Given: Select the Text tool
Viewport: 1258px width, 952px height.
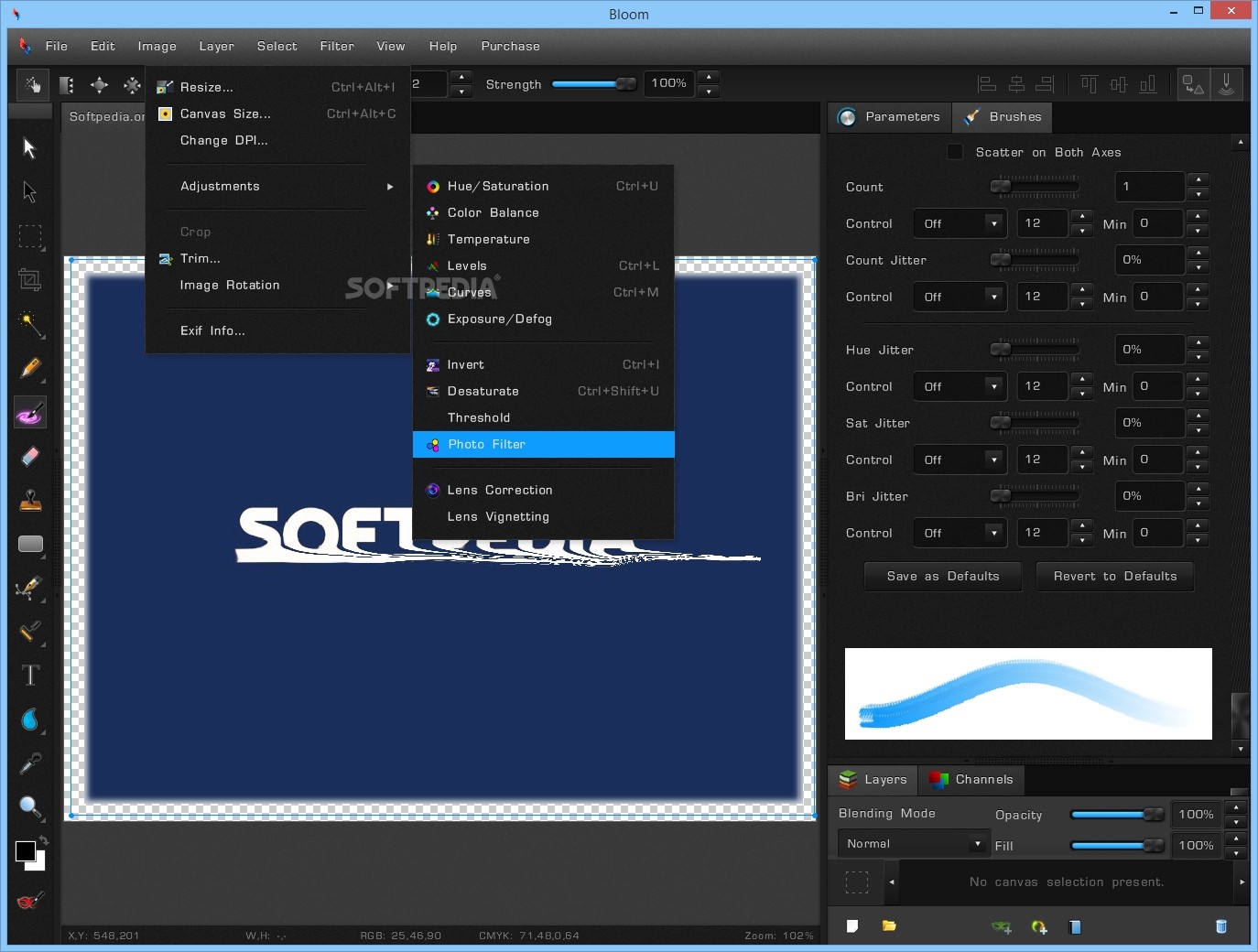Looking at the screenshot, I should click(30, 676).
